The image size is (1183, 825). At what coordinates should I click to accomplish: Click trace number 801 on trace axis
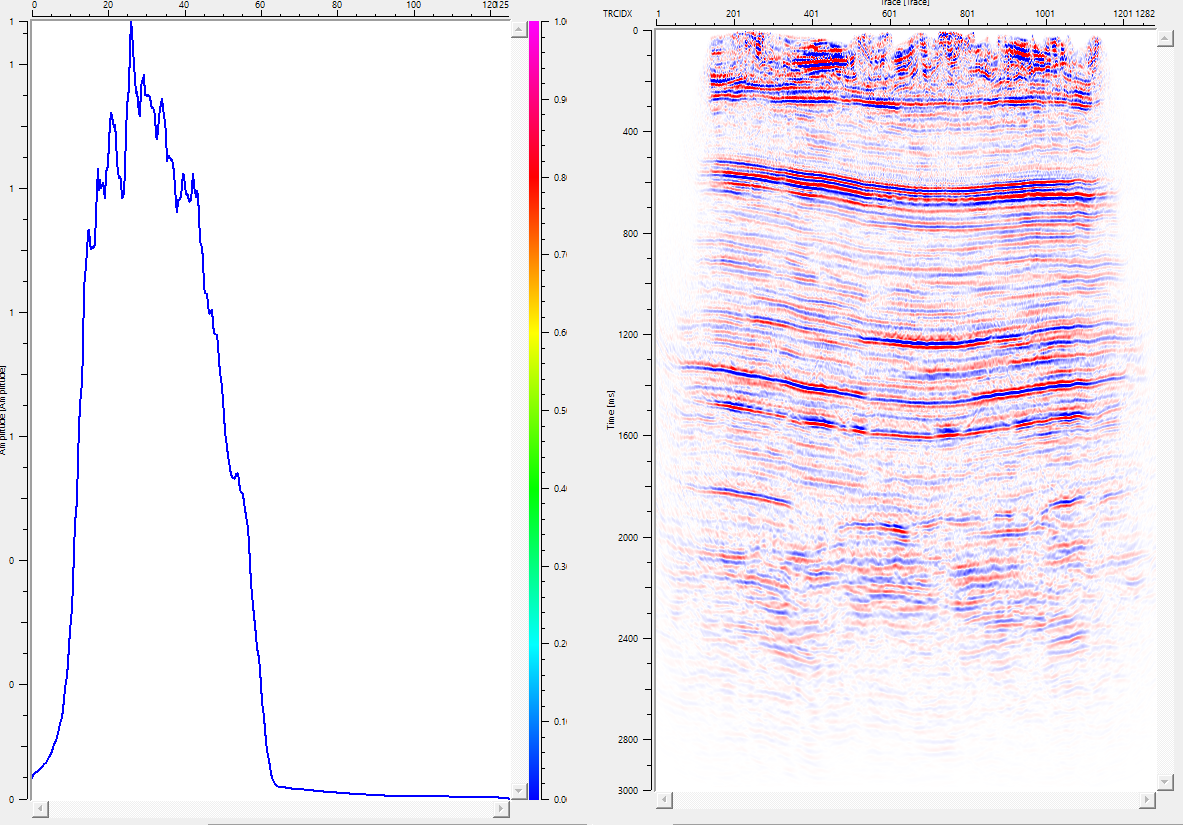(967, 14)
